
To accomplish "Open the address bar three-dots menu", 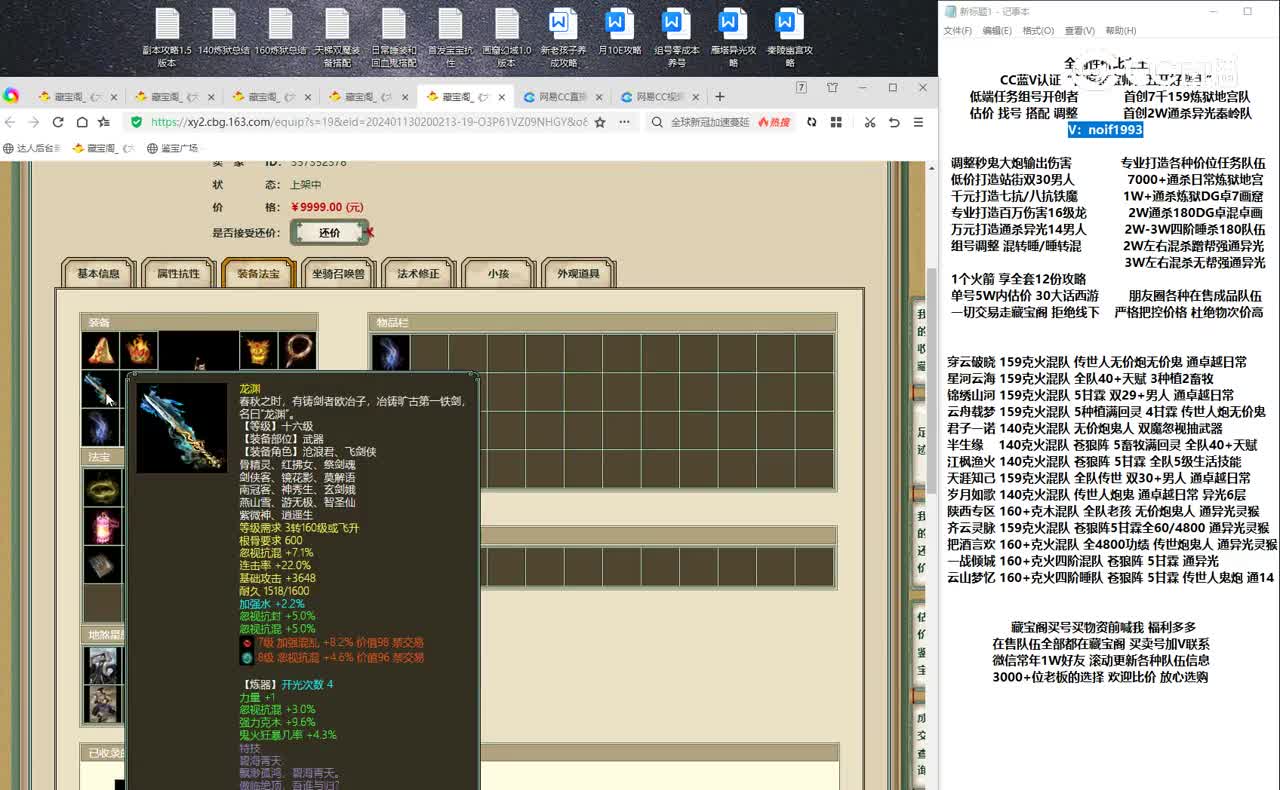I will (623, 122).
